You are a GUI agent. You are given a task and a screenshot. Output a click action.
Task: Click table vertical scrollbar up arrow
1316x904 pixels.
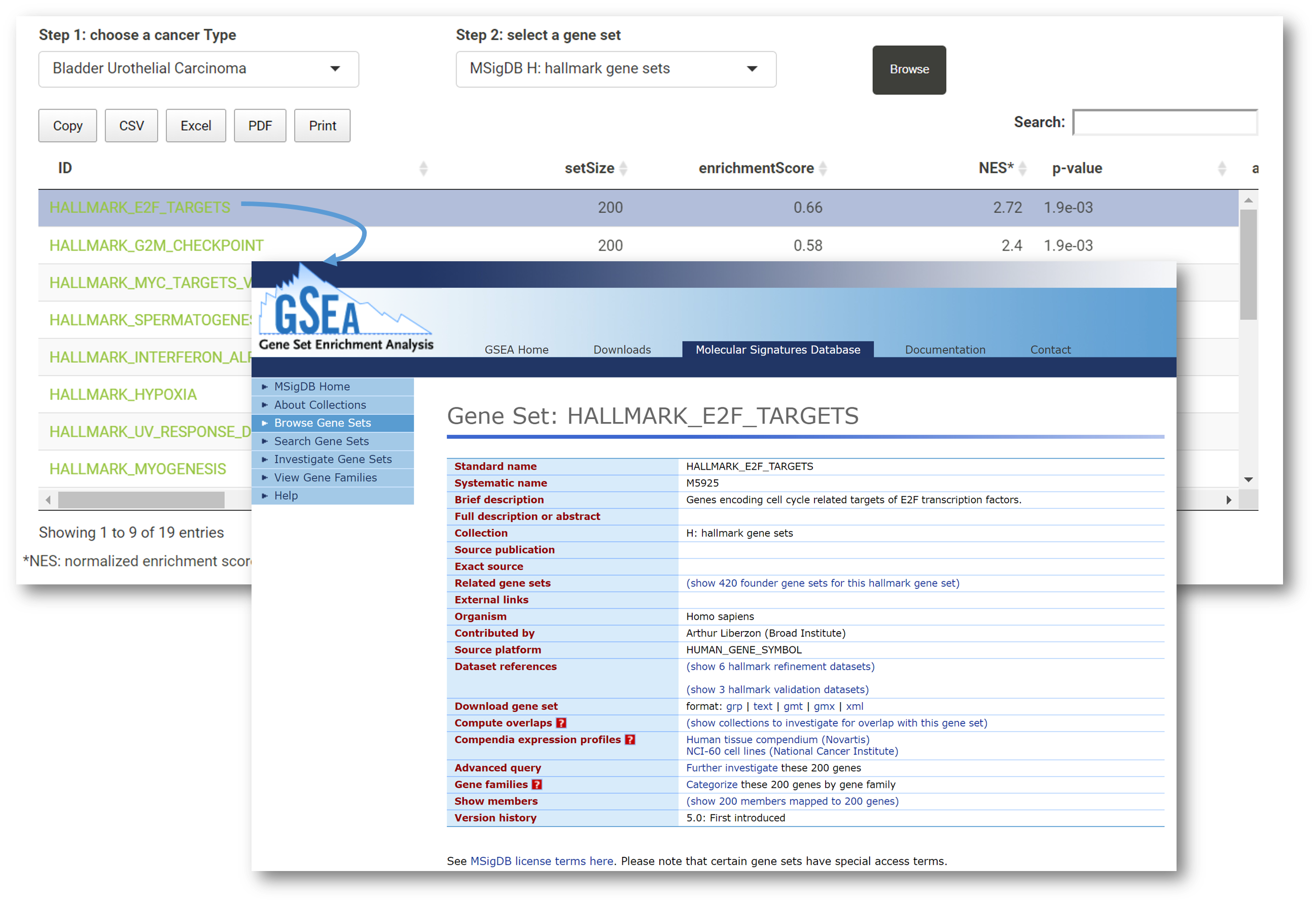pos(1248,200)
